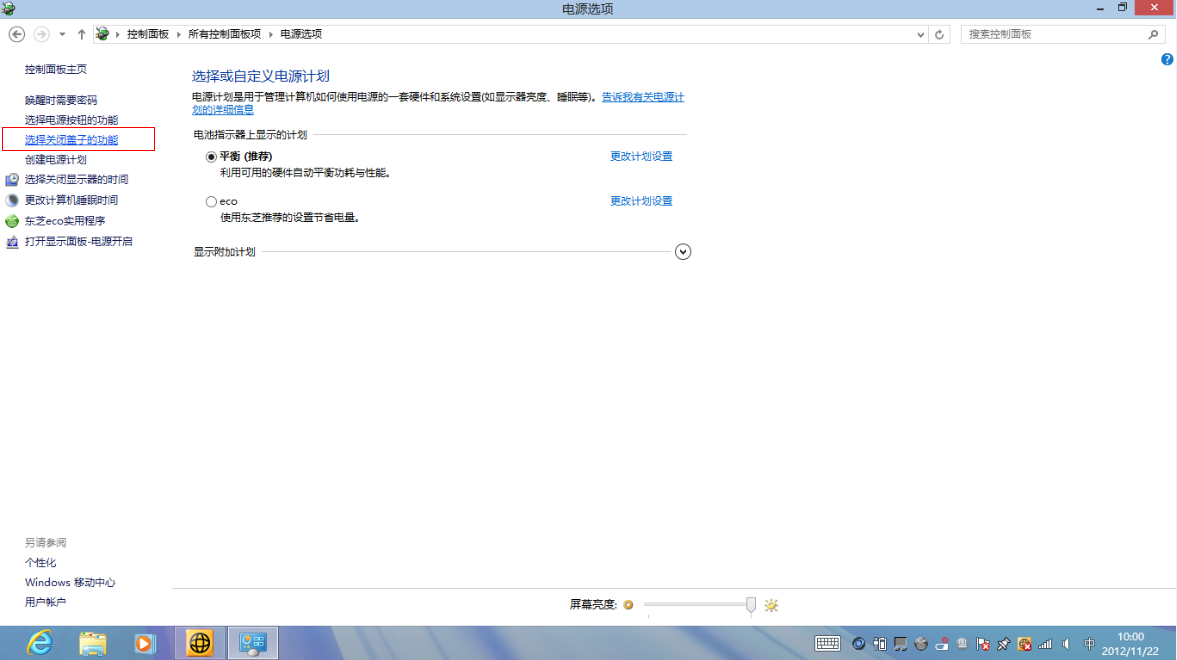Click the back navigation arrow button

pyautogui.click(x=16, y=34)
